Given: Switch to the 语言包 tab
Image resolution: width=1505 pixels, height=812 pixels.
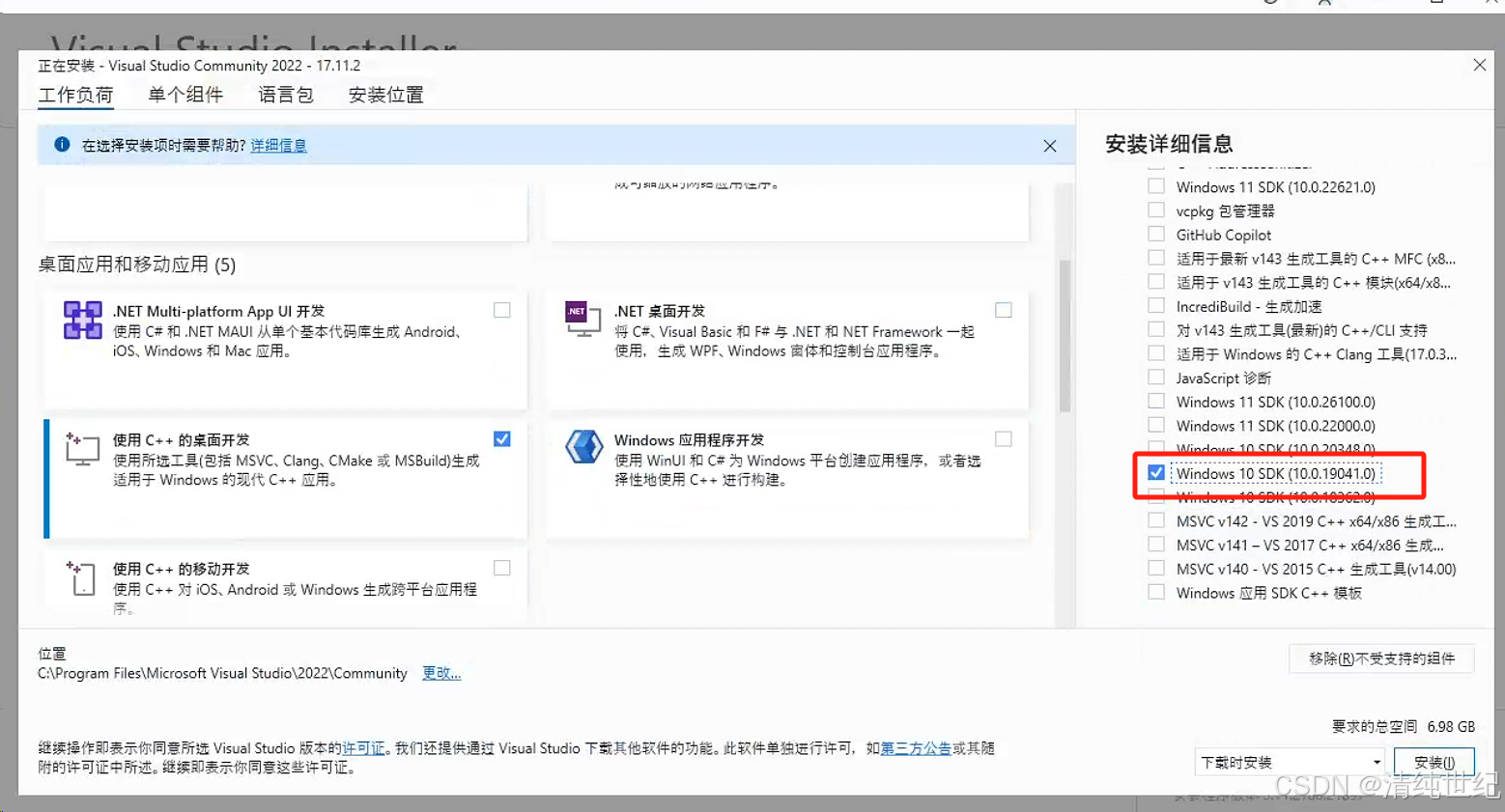Looking at the screenshot, I should click(286, 95).
